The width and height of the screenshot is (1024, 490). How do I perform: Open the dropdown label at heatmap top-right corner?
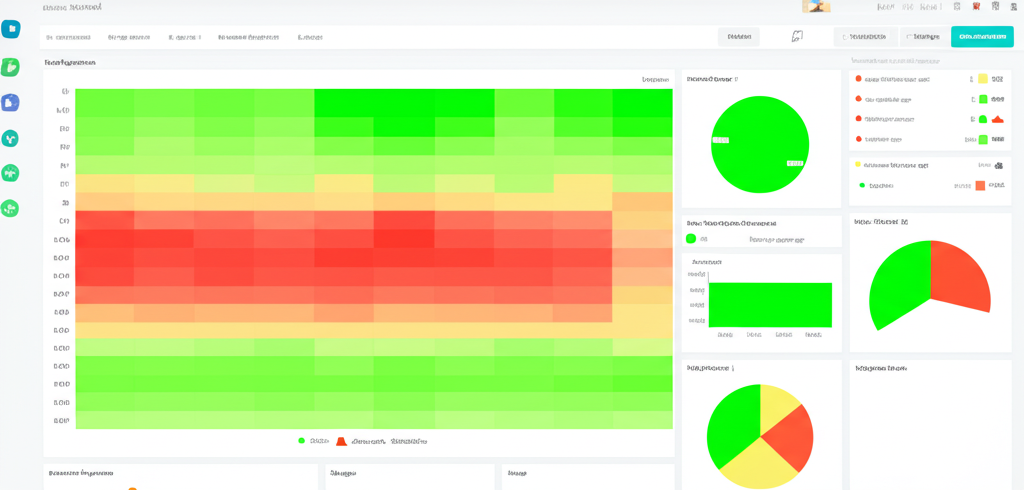tap(655, 79)
